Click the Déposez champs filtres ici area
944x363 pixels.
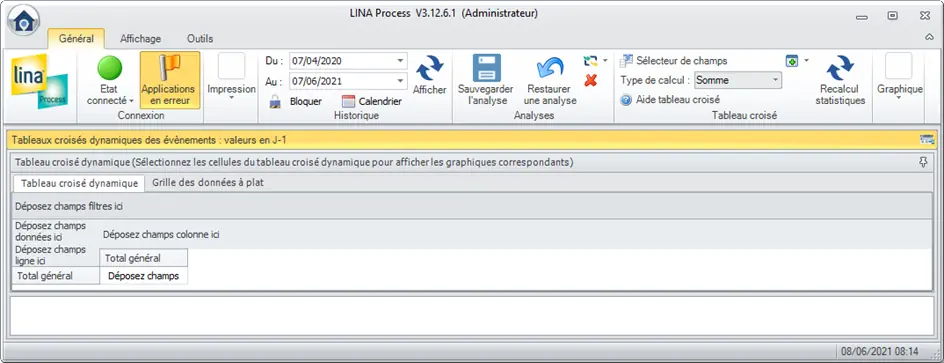click(471, 206)
